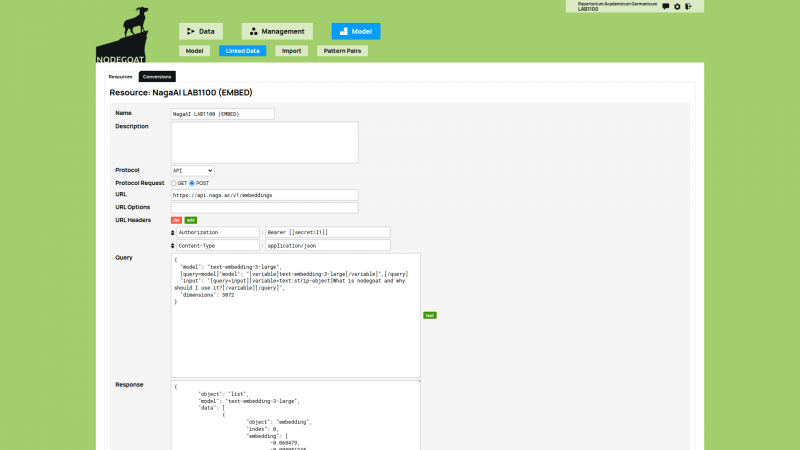800x450 pixels.
Task: Open the Protocol dropdown
Action: tap(193, 171)
